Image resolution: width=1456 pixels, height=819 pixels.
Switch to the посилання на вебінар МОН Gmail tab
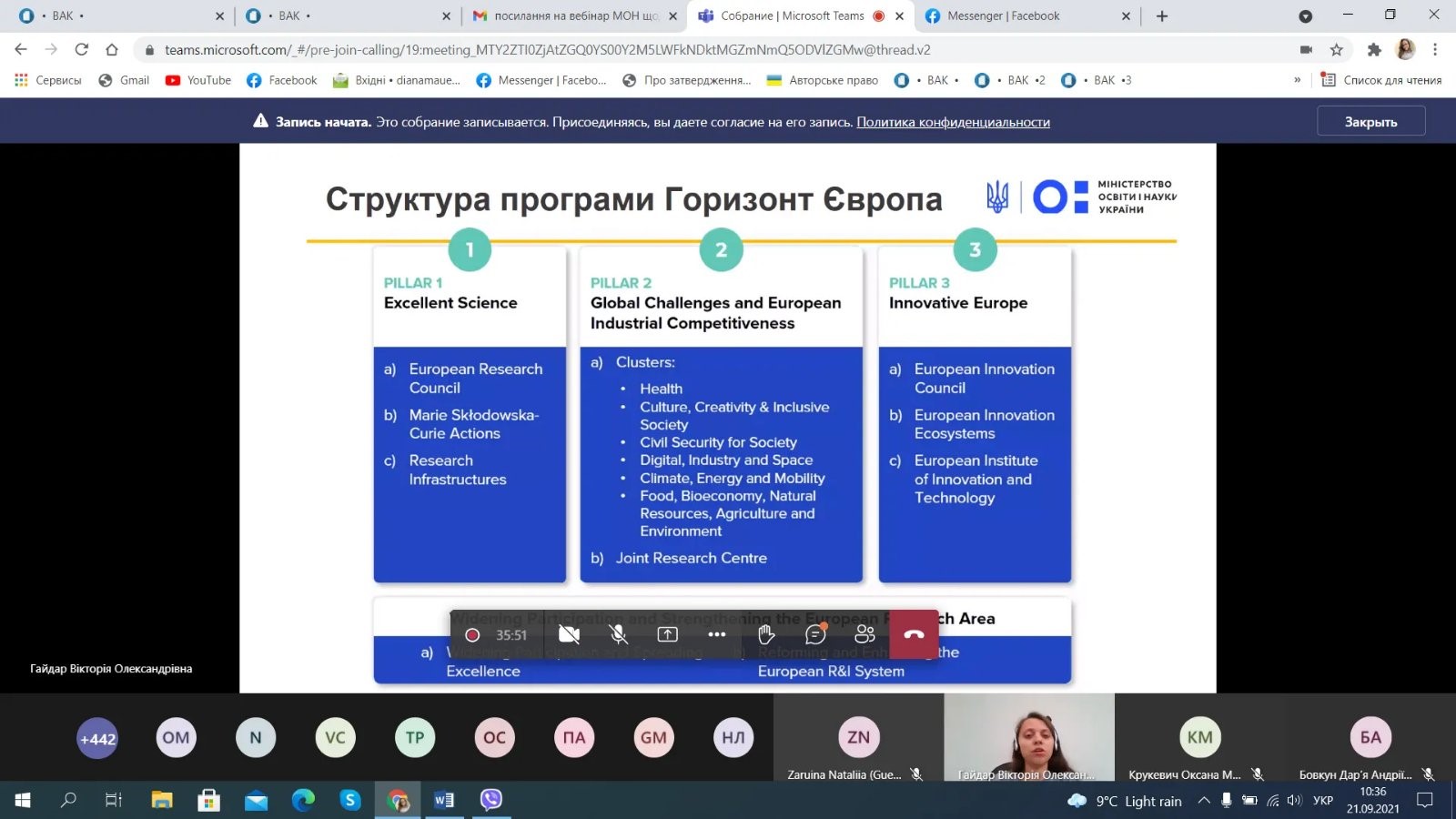(575, 15)
